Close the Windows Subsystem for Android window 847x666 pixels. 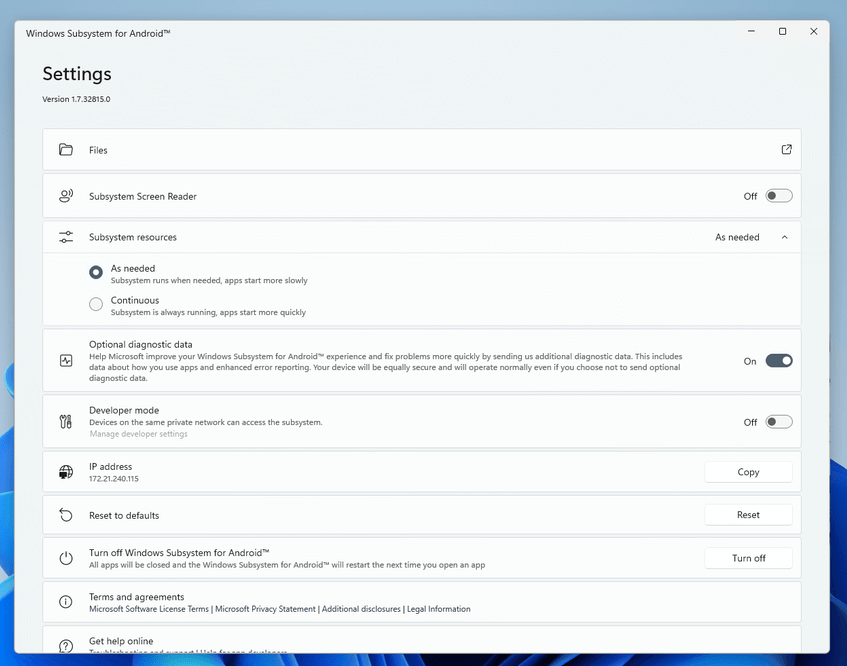[x=814, y=31]
